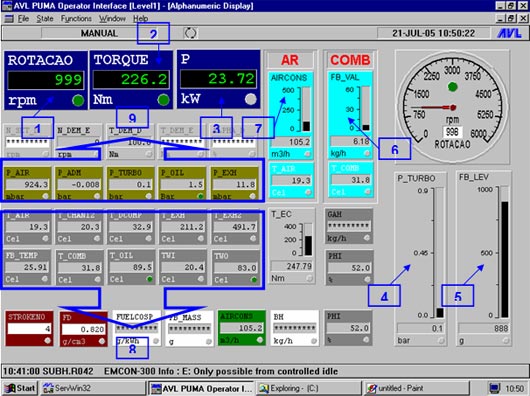530x396 pixels.
Task: Click the EMCON-300 status bar message
Action: click(x=221, y=371)
